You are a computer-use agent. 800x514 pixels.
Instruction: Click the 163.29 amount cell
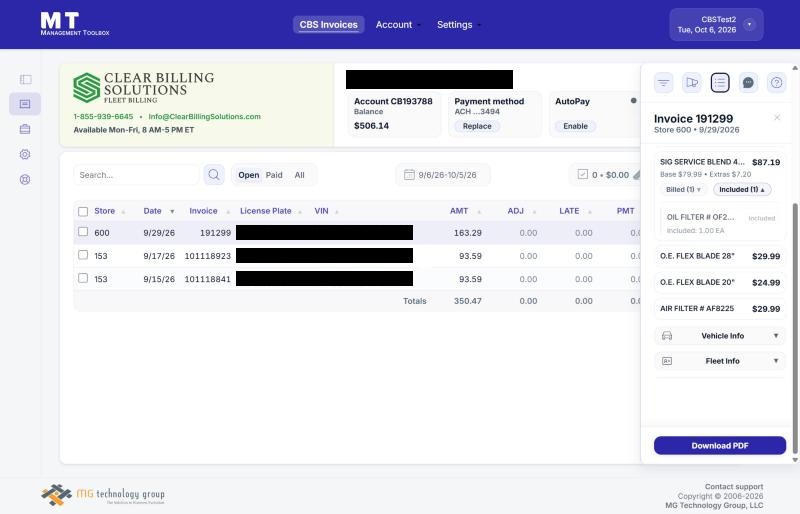[x=467, y=233]
